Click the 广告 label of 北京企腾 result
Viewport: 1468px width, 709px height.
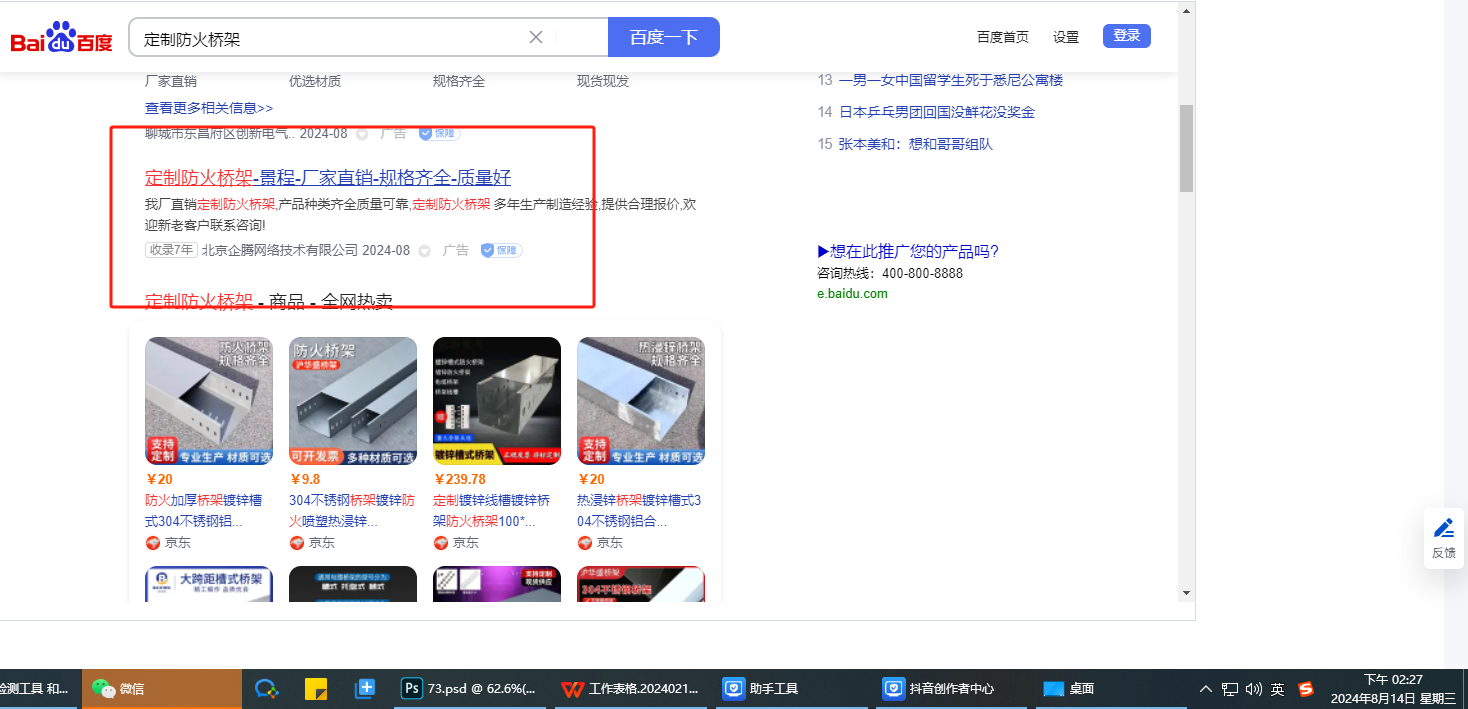[x=456, y=250]
